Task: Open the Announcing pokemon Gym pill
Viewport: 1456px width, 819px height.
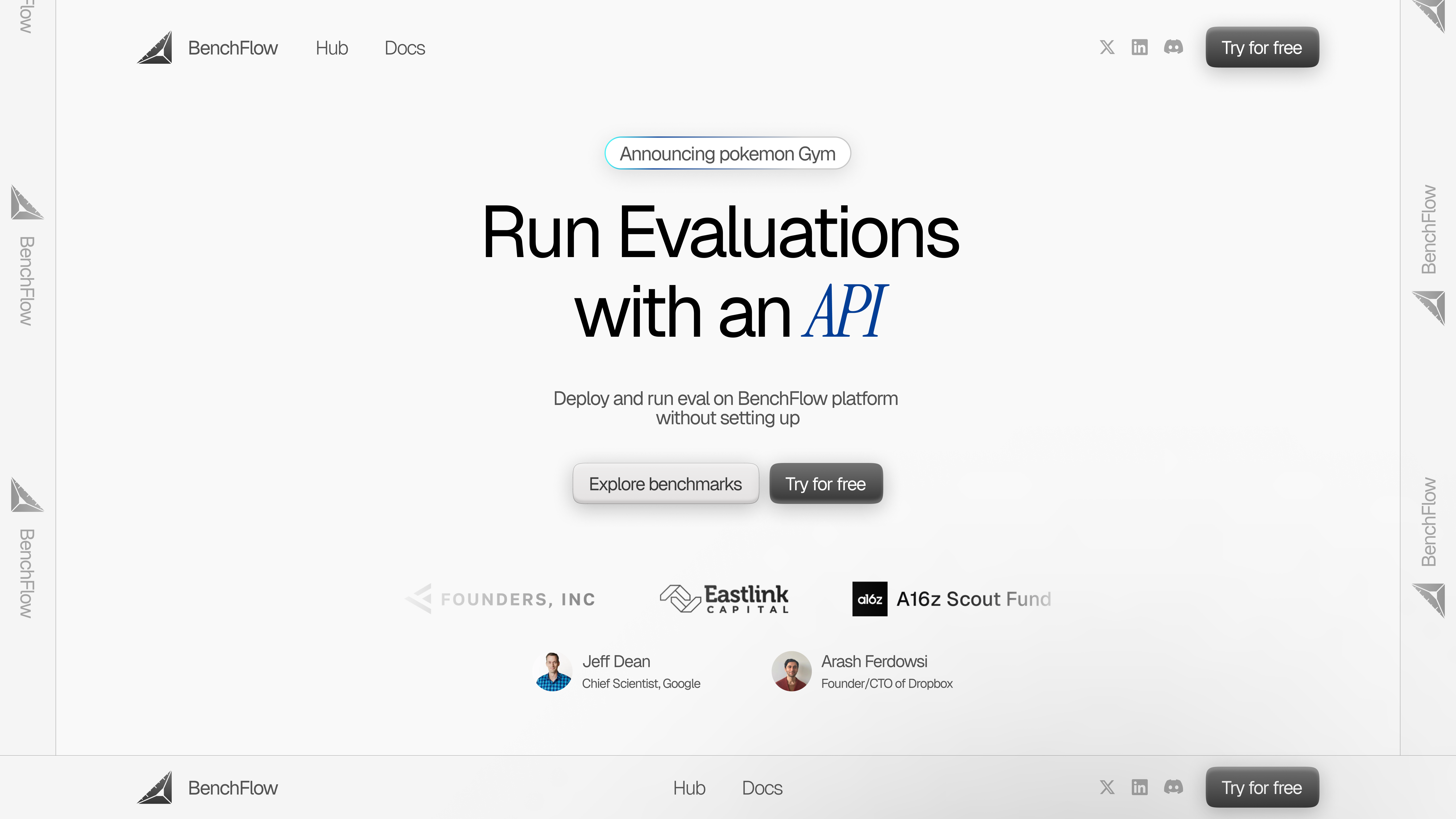Action: point(727,153)
